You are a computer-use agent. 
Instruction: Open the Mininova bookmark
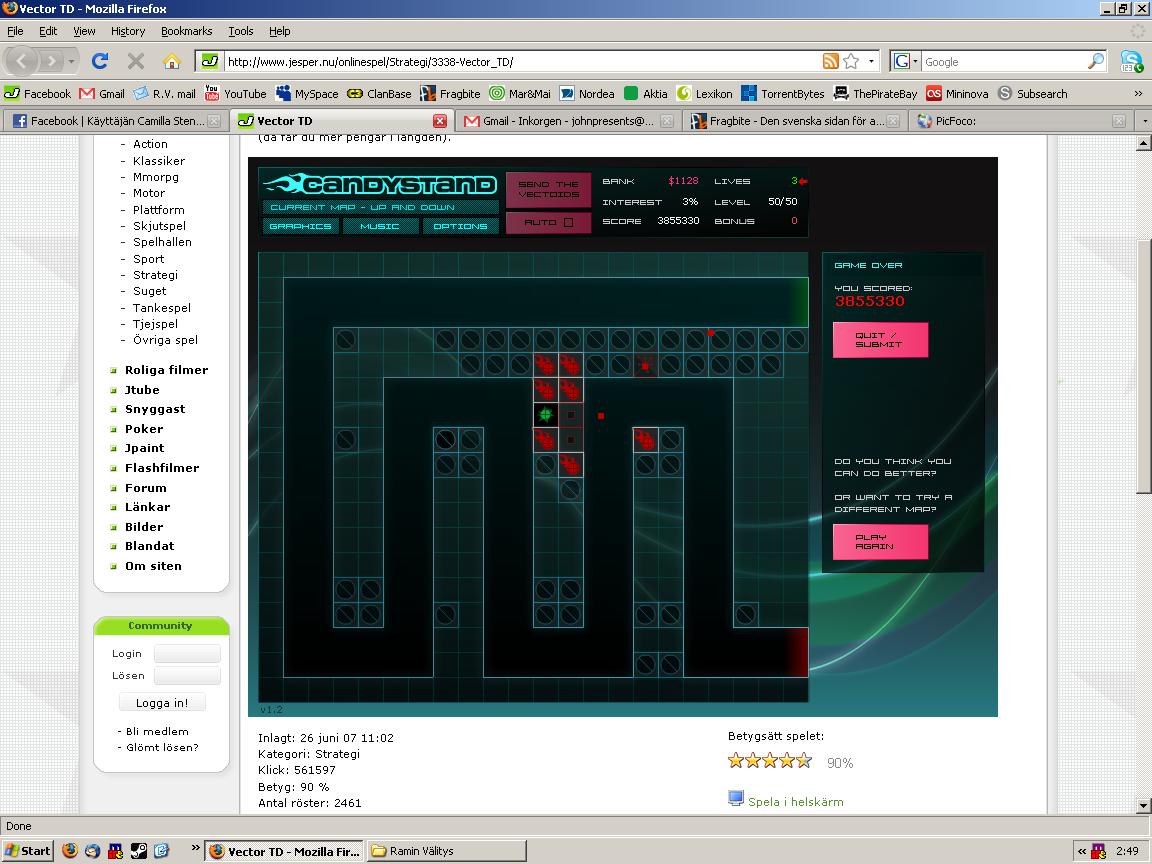[x=957, y=93]
